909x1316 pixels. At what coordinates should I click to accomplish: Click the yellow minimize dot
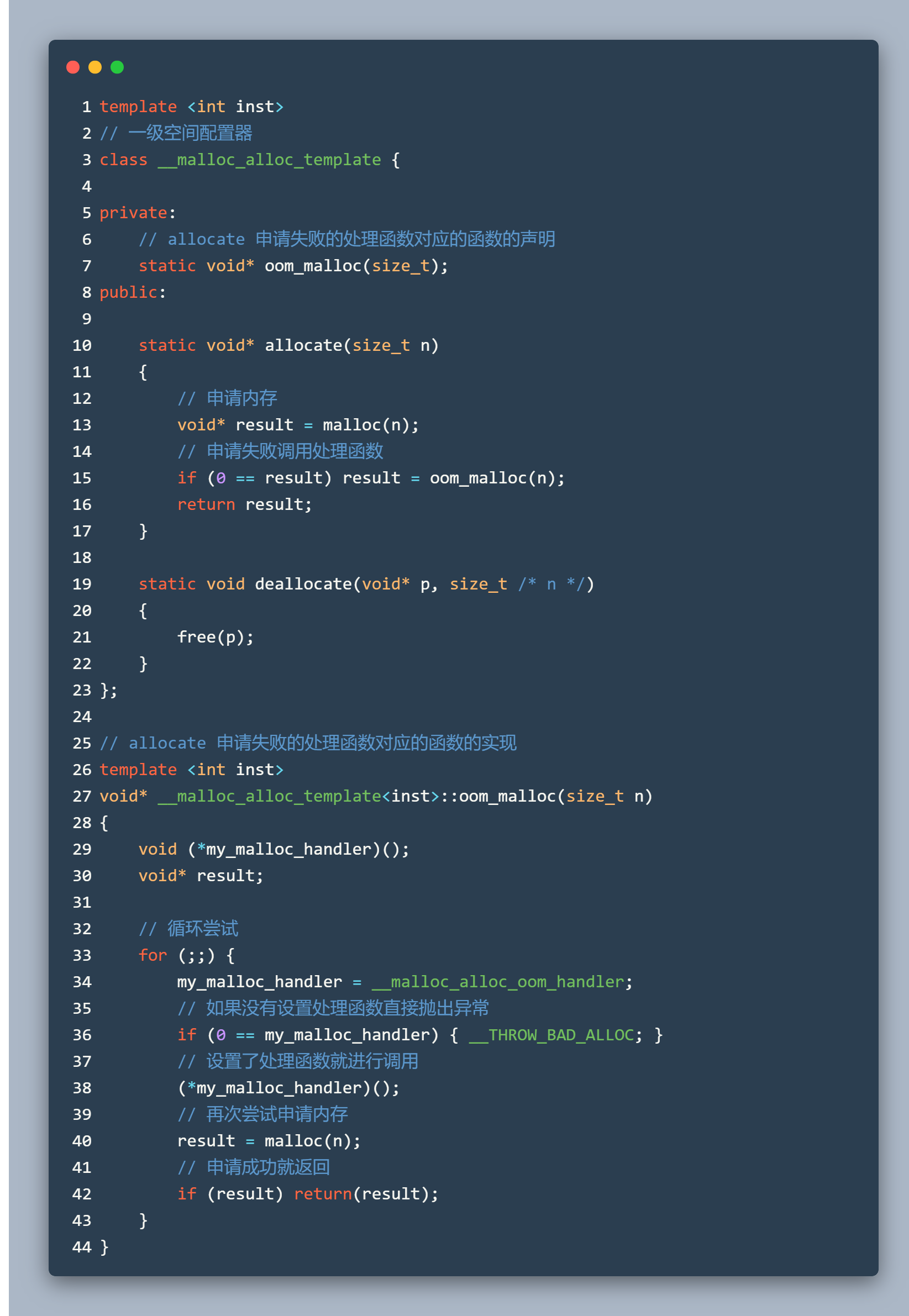95,67
